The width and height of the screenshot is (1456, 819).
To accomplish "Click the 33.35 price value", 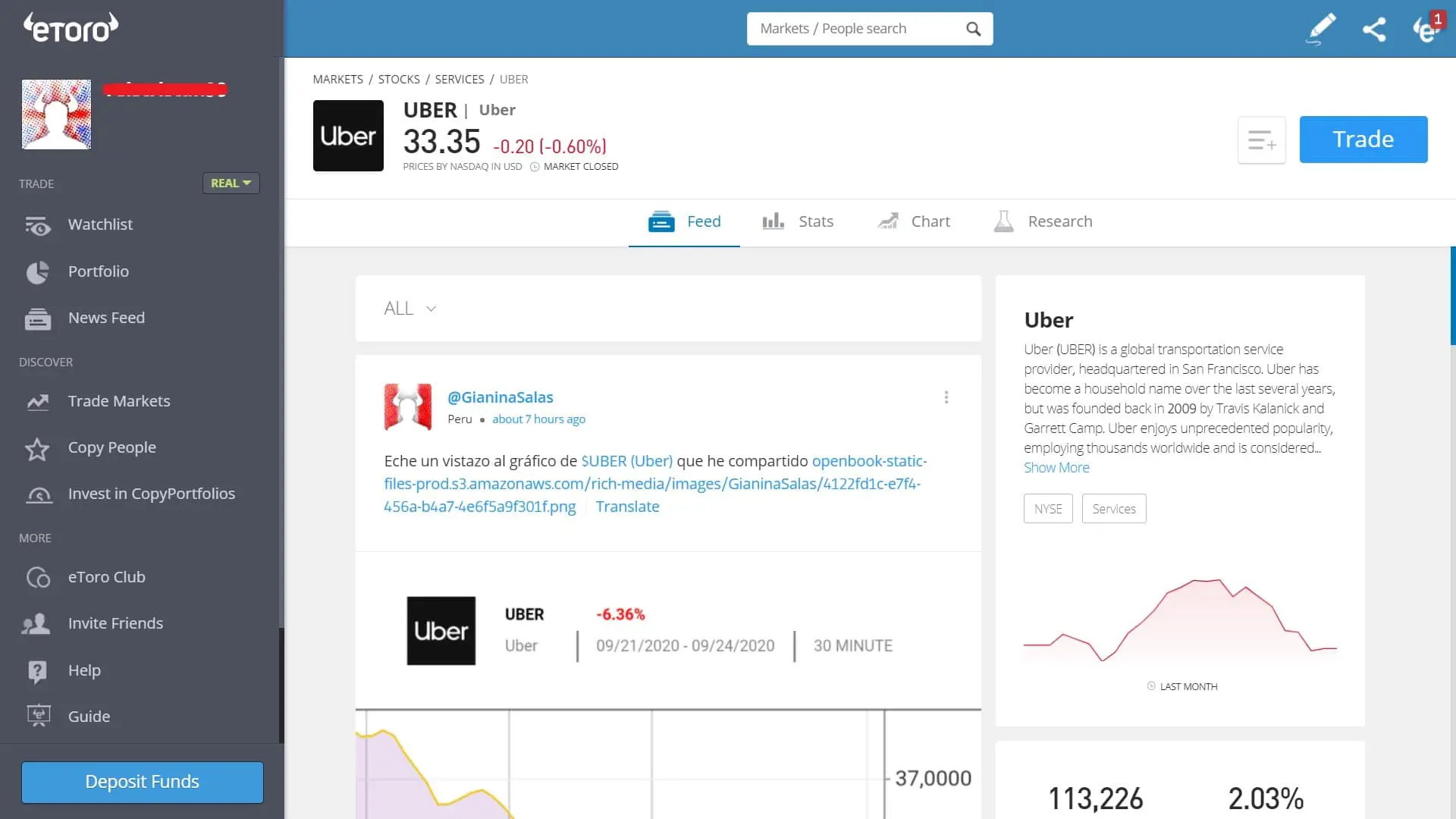I will pyautogui.click(x=441, y=143).
